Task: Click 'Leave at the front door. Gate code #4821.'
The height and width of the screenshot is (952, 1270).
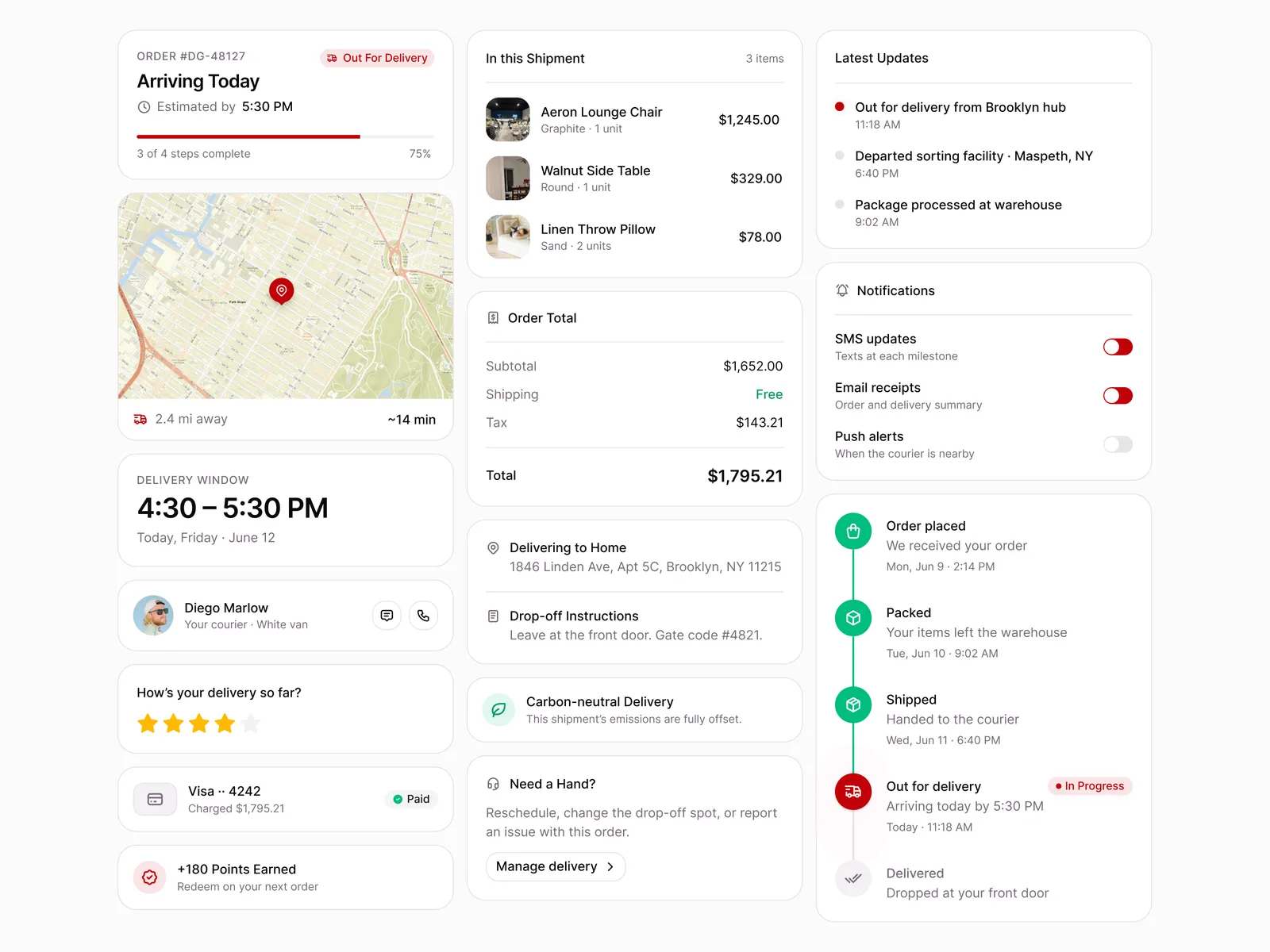Action: coord(636,635)
